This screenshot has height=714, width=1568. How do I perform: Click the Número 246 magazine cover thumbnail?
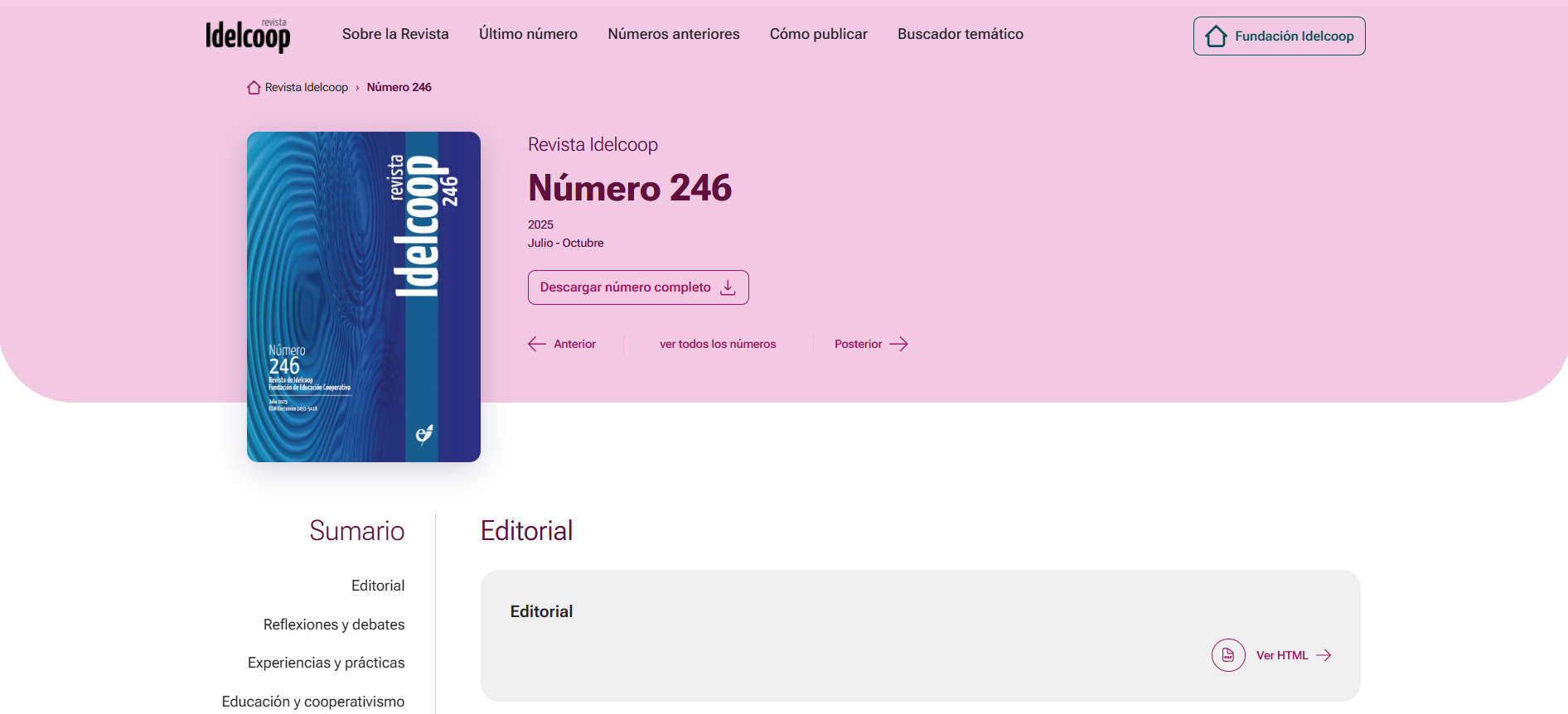(364, 297)
